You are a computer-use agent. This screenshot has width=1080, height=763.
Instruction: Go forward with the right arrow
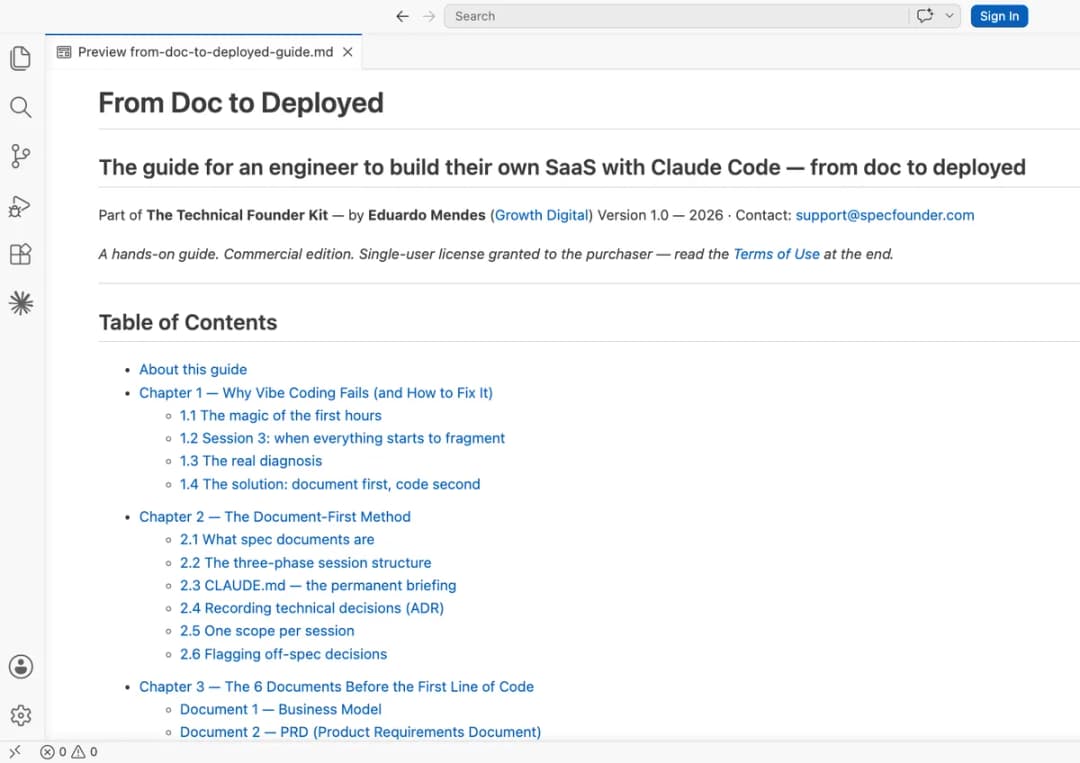[x=429, y=17]
